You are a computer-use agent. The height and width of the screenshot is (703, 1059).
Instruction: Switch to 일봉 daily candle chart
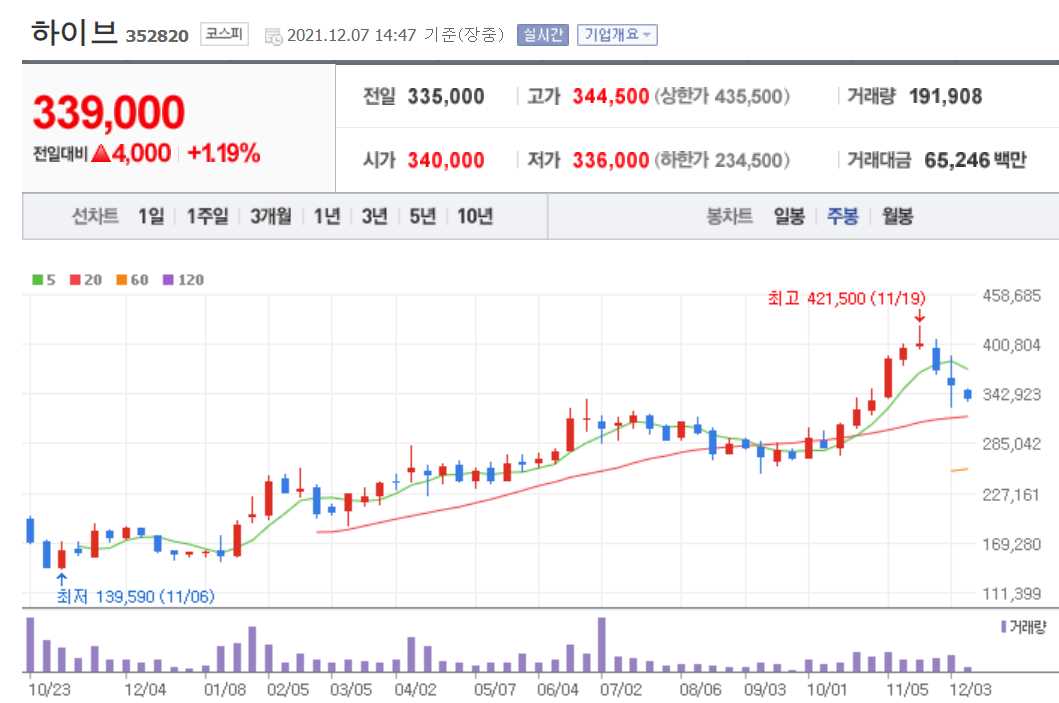click(x=790, y=216)
